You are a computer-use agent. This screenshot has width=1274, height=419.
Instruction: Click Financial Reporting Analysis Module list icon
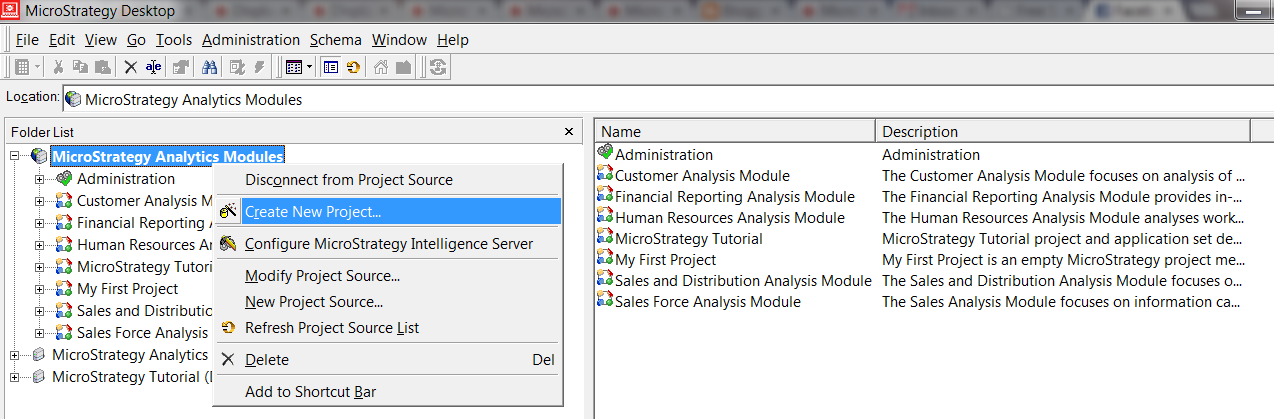[605, 196]
